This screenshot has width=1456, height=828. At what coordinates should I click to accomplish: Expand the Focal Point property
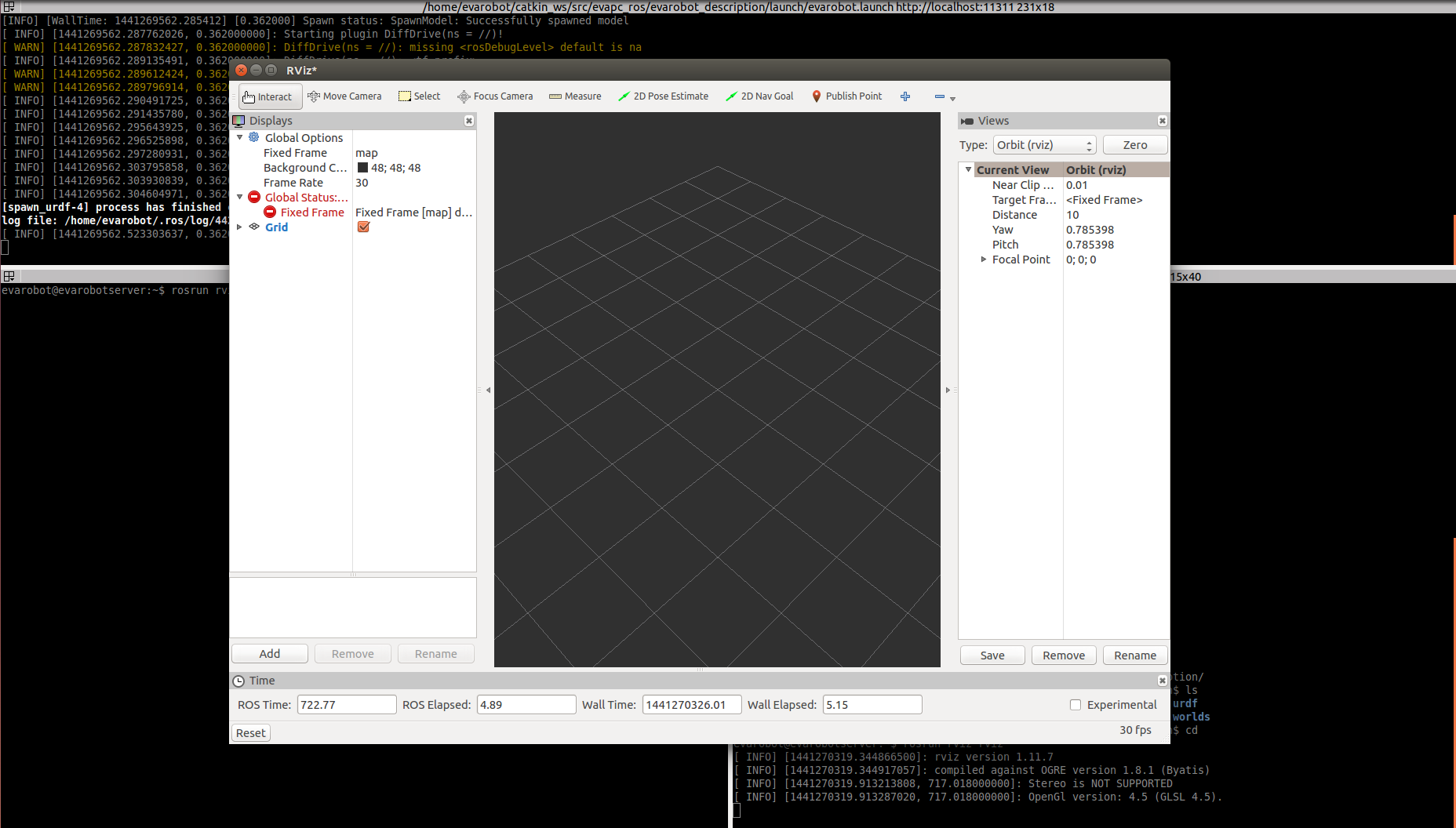[984, 260]
